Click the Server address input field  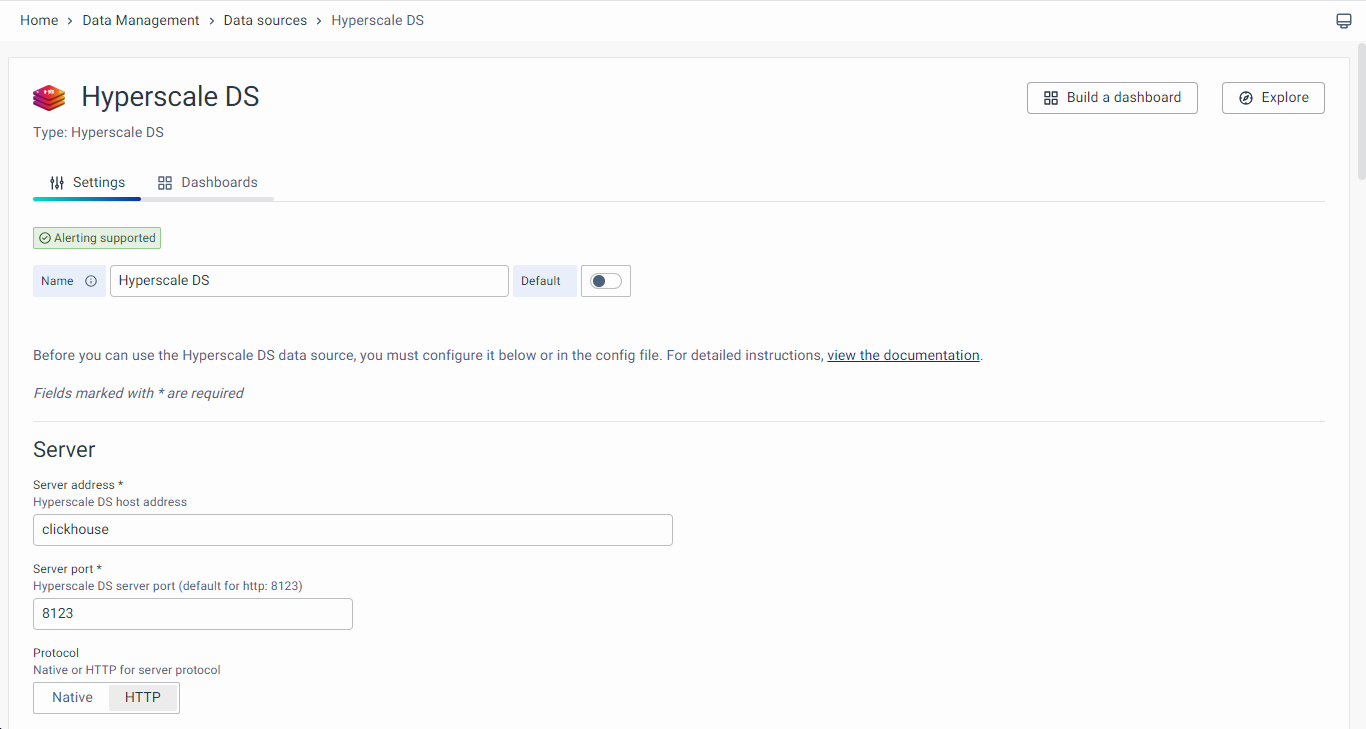352,529
